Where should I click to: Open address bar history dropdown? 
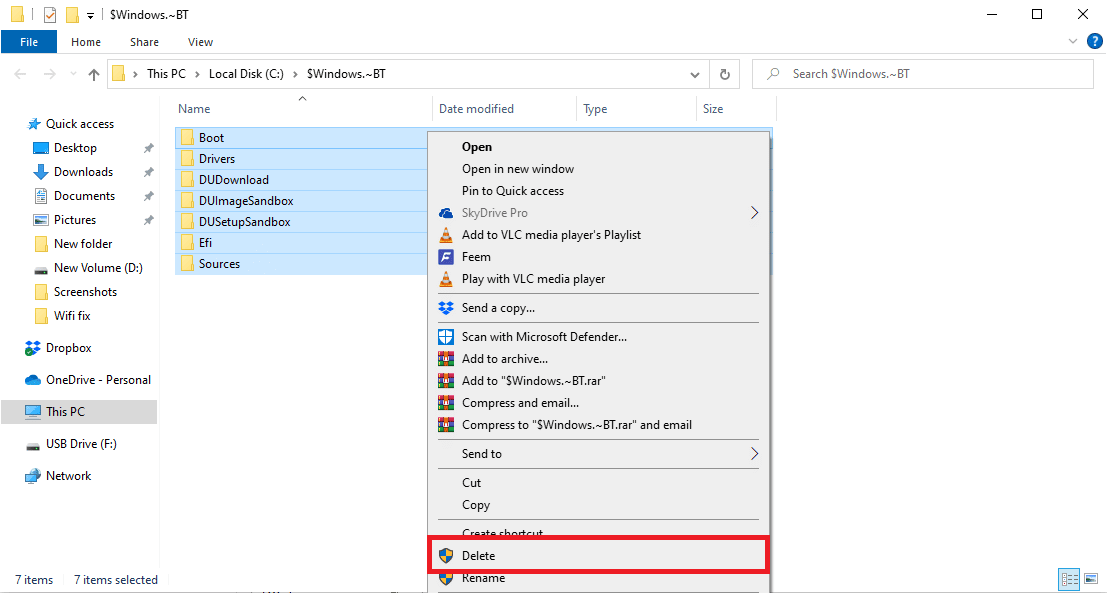[x=695, y=74]
